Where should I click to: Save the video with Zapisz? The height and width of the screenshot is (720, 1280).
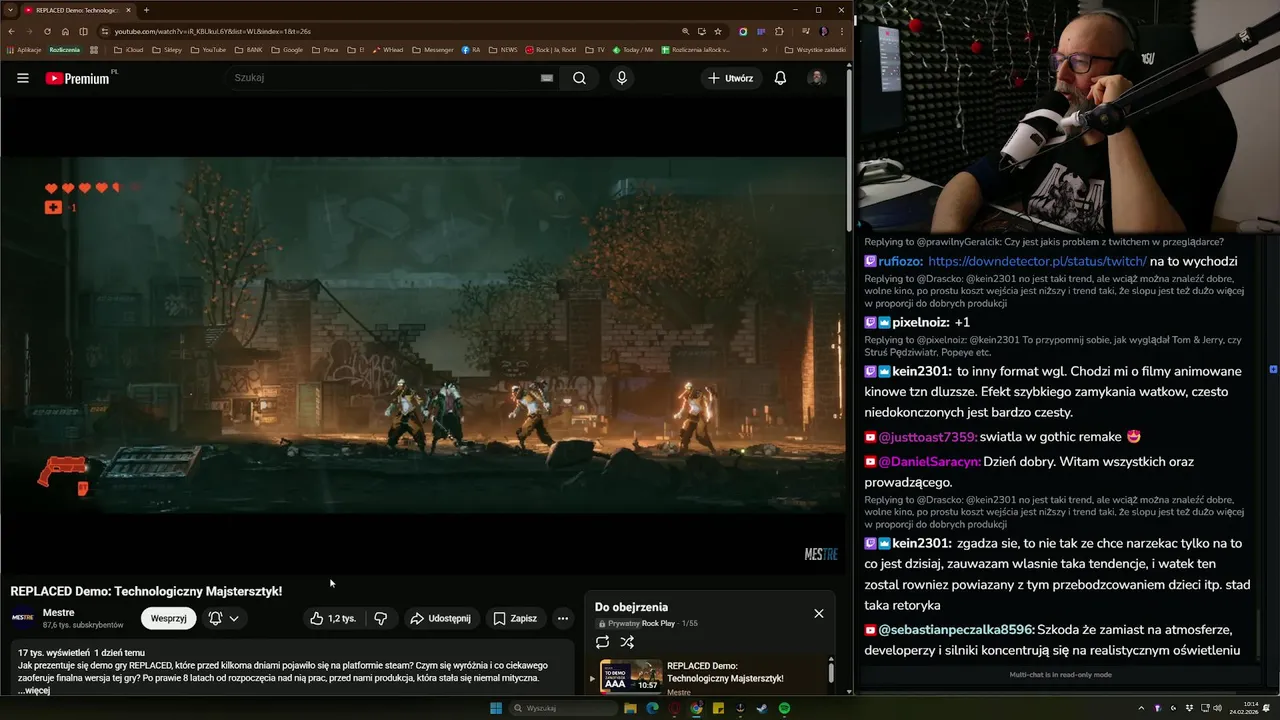pyautogui.click(x=515, y=619)
